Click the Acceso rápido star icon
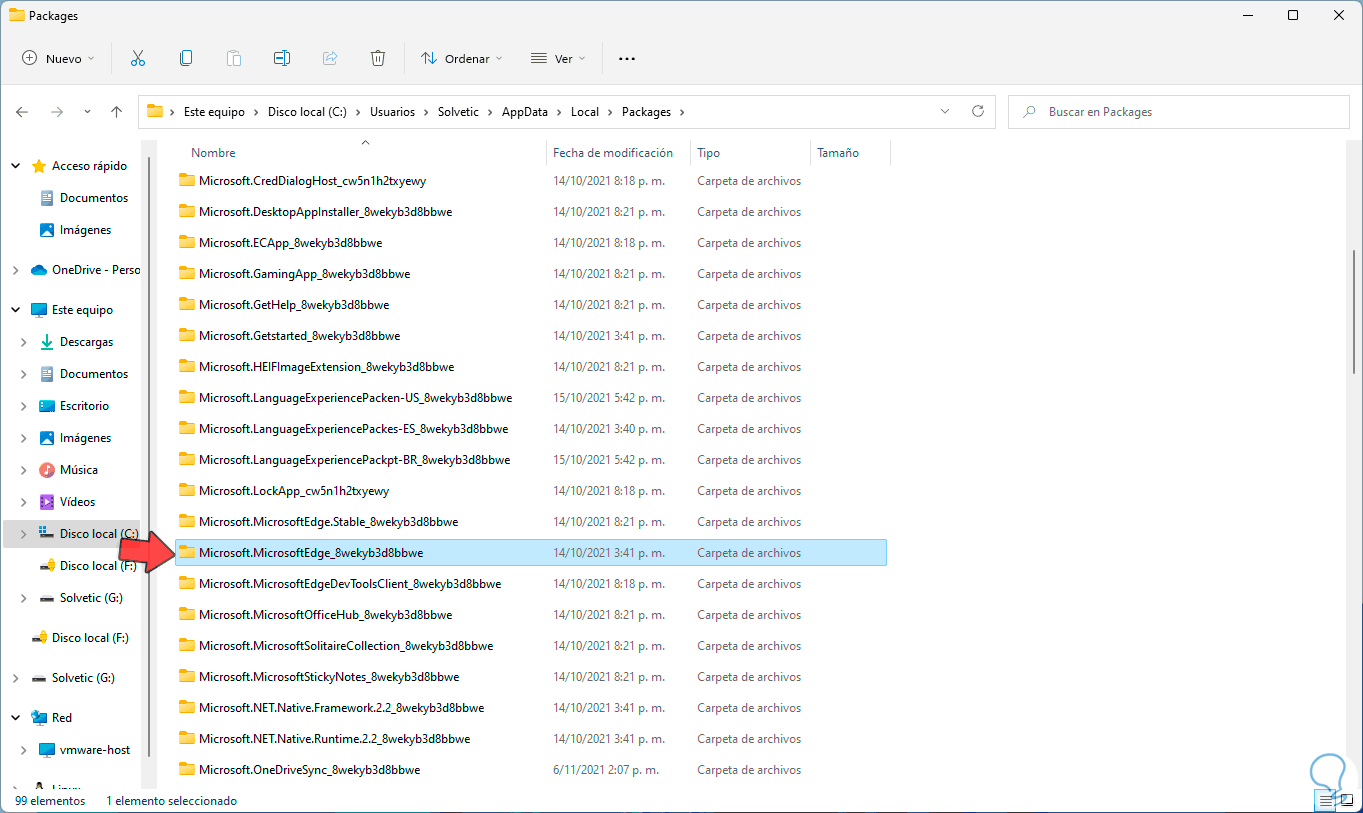 coord(39,166)
